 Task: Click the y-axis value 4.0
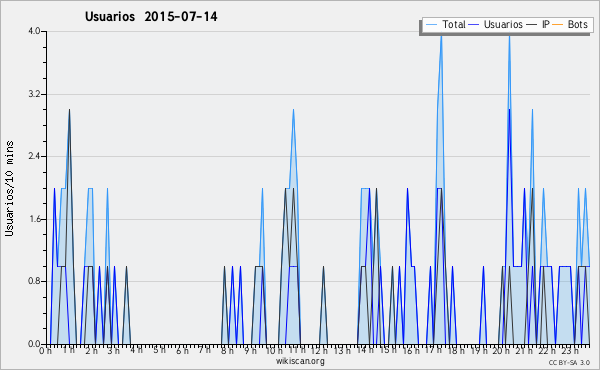click(x=34, y=31)
